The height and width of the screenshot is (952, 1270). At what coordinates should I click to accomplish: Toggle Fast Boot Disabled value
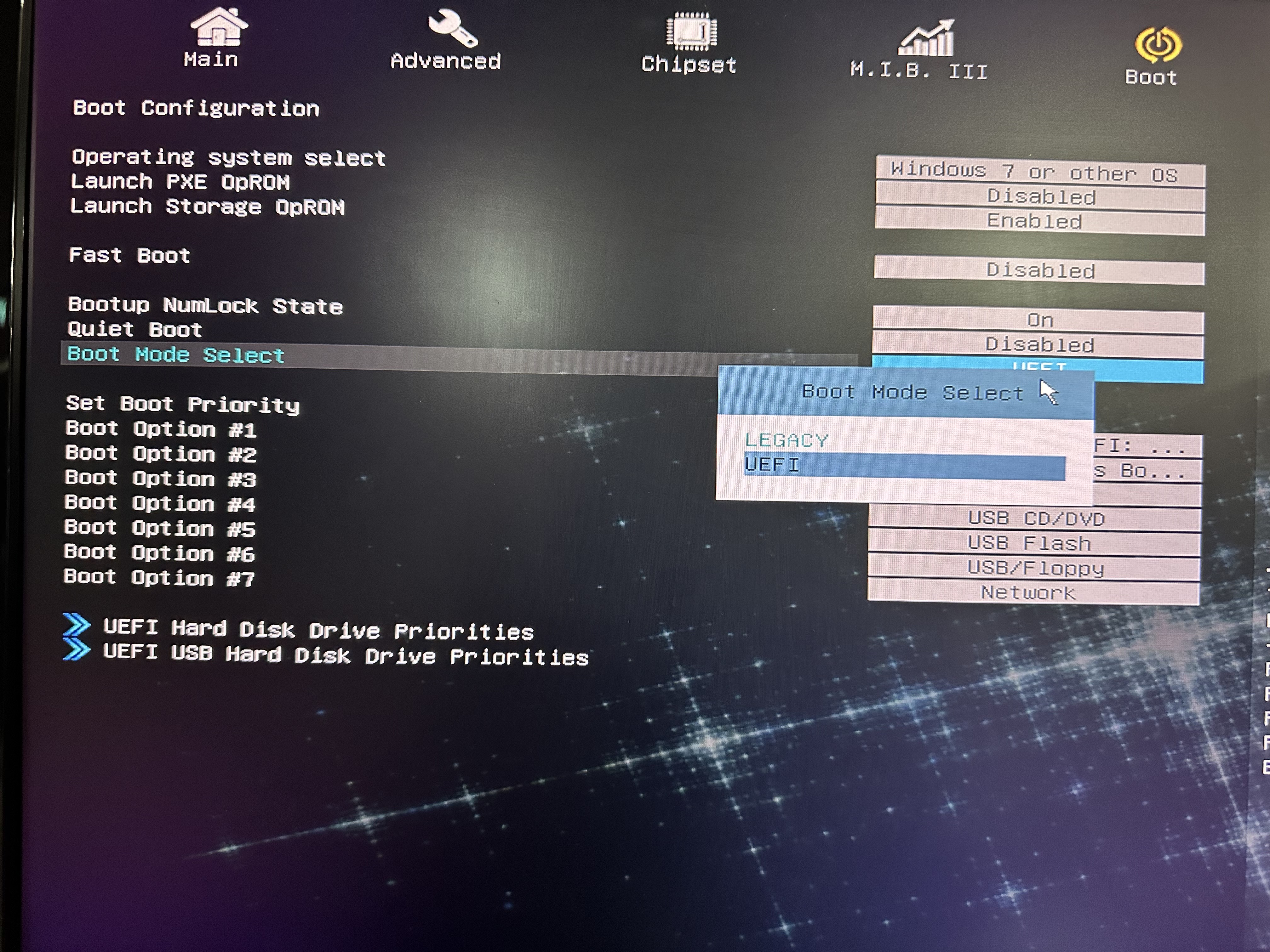click(x=1039, y=270)
